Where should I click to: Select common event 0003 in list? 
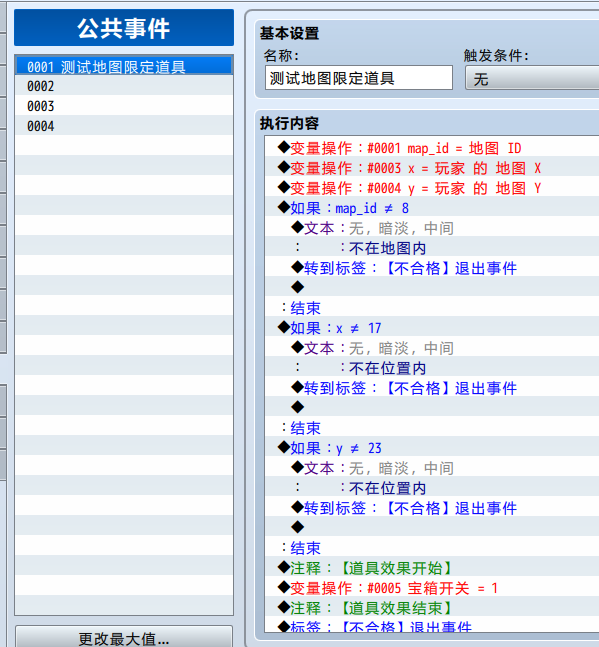point(124,106)
